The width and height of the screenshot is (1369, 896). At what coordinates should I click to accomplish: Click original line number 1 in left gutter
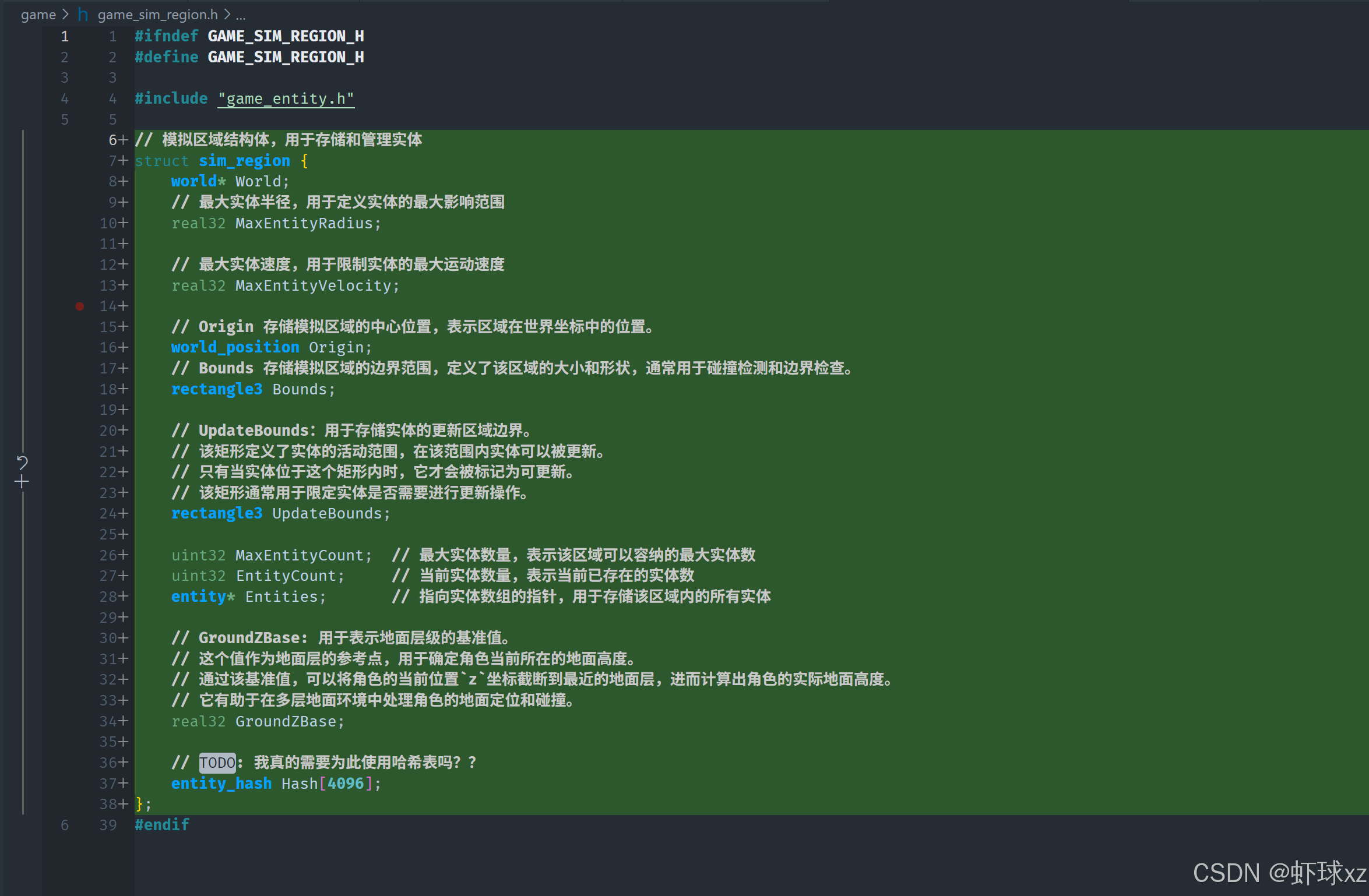coord(65,36)
